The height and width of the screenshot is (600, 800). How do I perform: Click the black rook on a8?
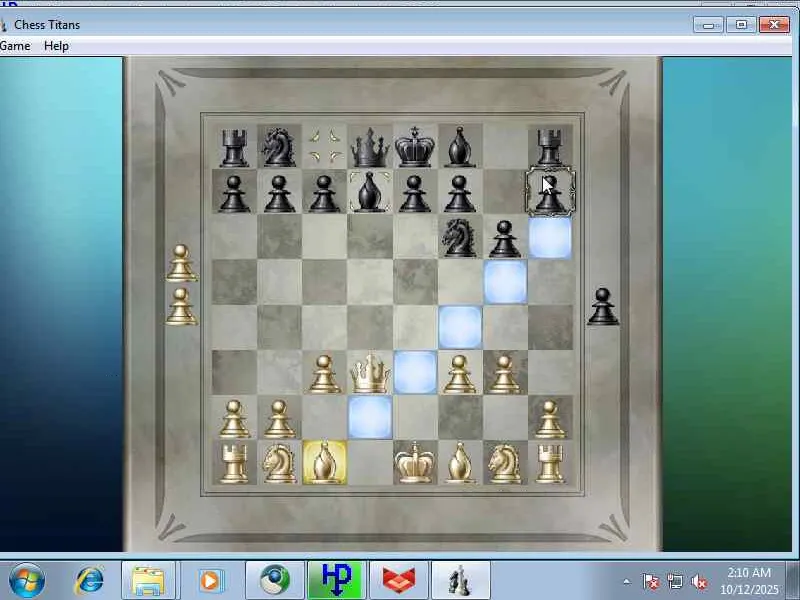[234, 148]
